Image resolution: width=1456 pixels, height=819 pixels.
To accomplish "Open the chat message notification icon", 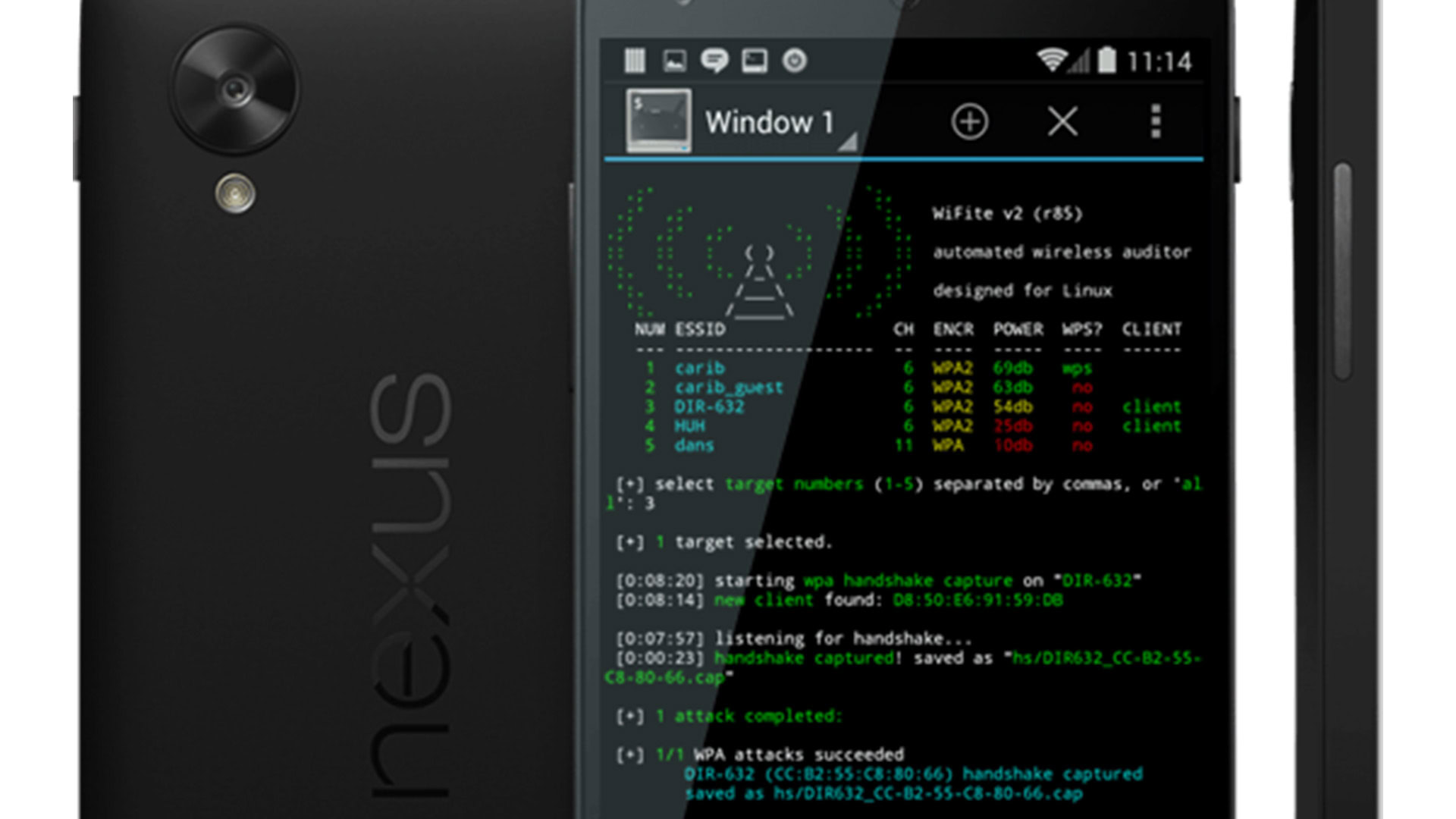I will click(714, 61).
